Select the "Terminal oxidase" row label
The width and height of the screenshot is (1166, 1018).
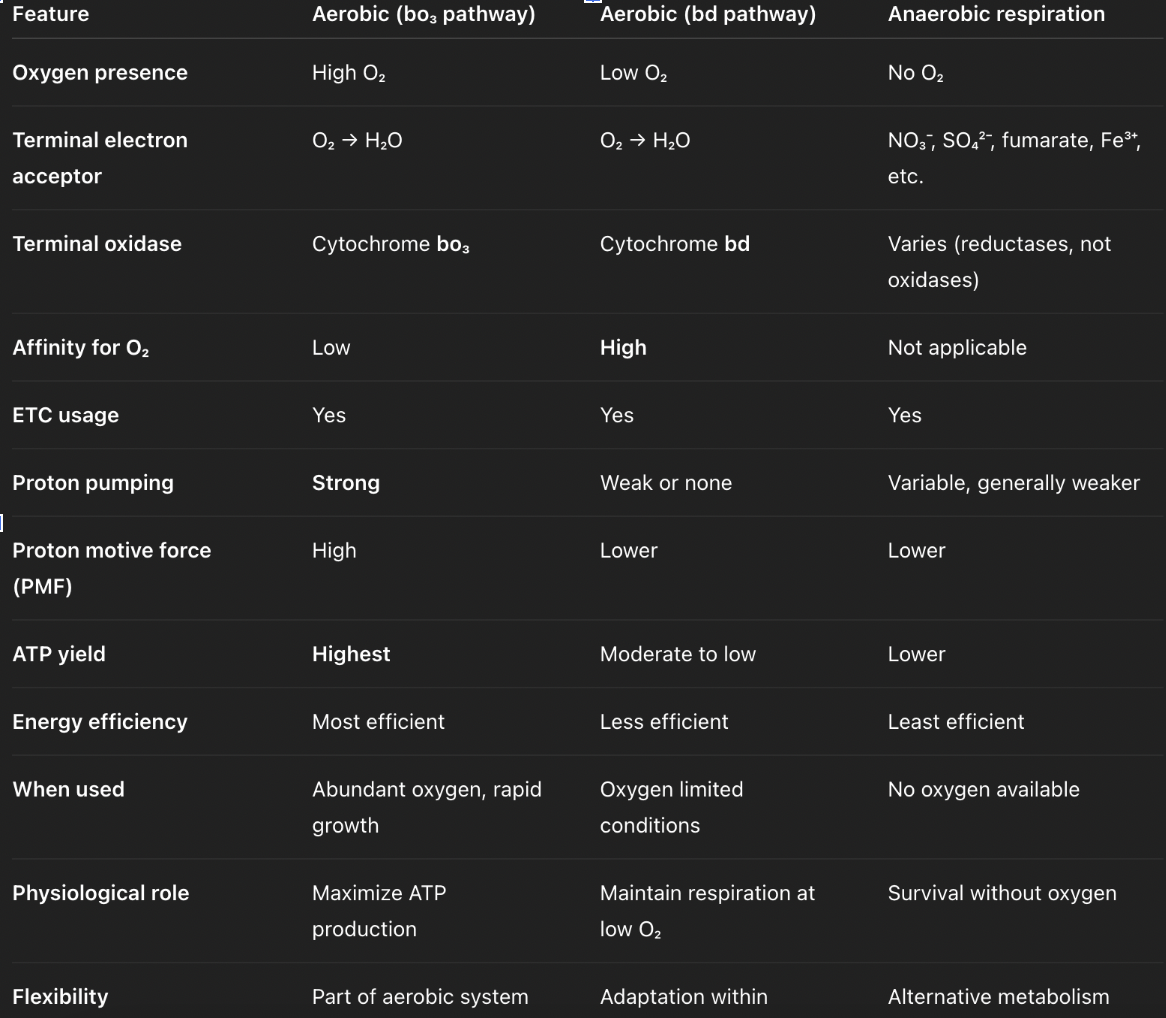click(97, 244)
